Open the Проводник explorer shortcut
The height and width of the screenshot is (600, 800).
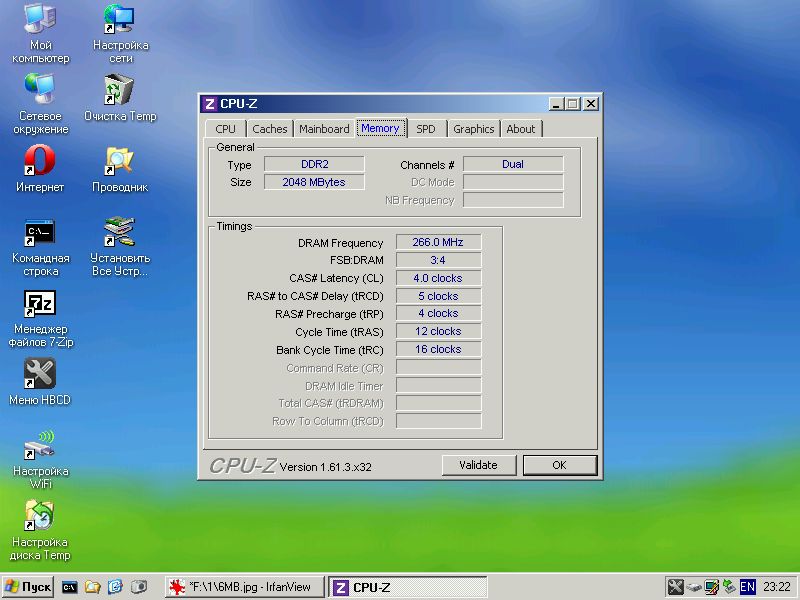[120, 168]
